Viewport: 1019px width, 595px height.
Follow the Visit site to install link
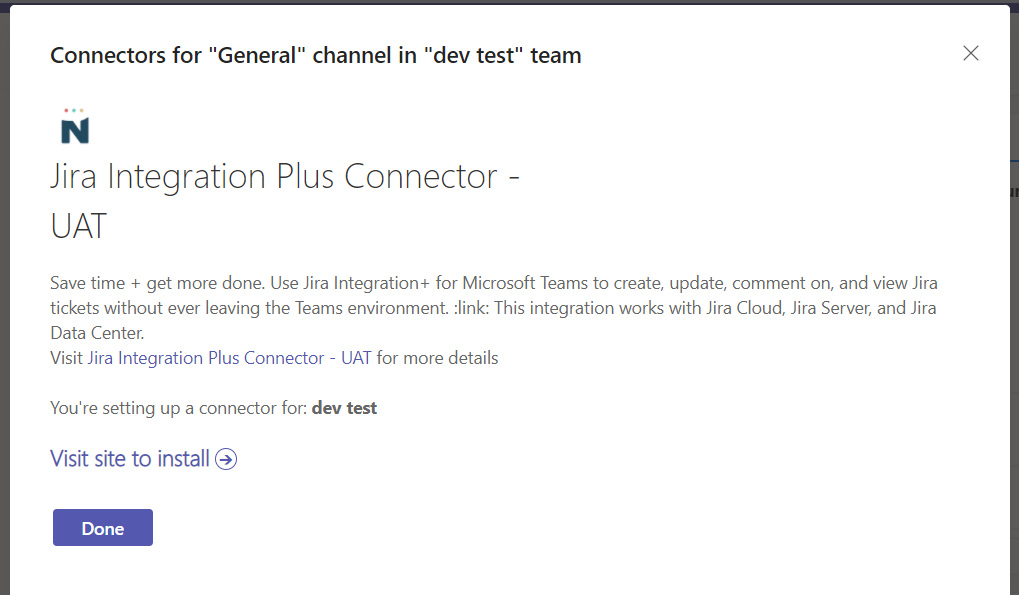[130, 459]
